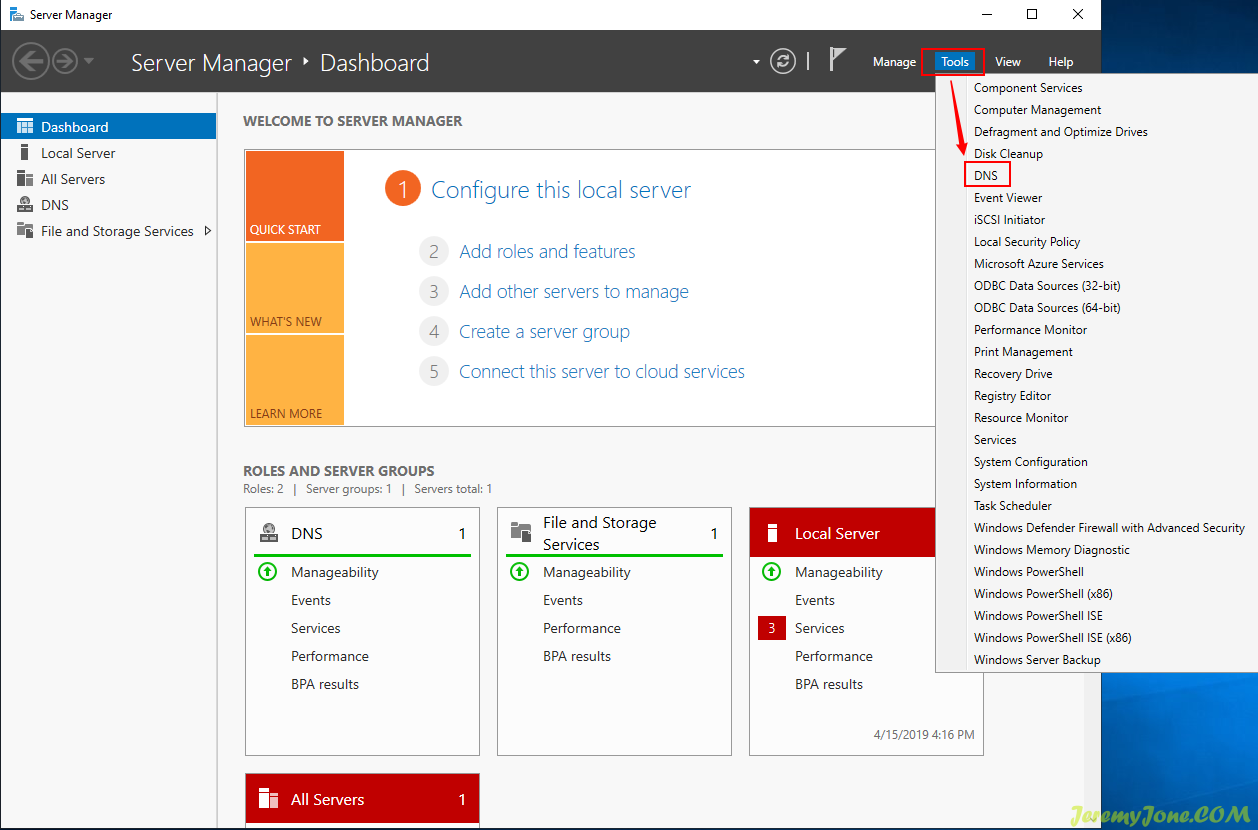Click Create a server group link
1258x830 pixels.
(544, 332)
